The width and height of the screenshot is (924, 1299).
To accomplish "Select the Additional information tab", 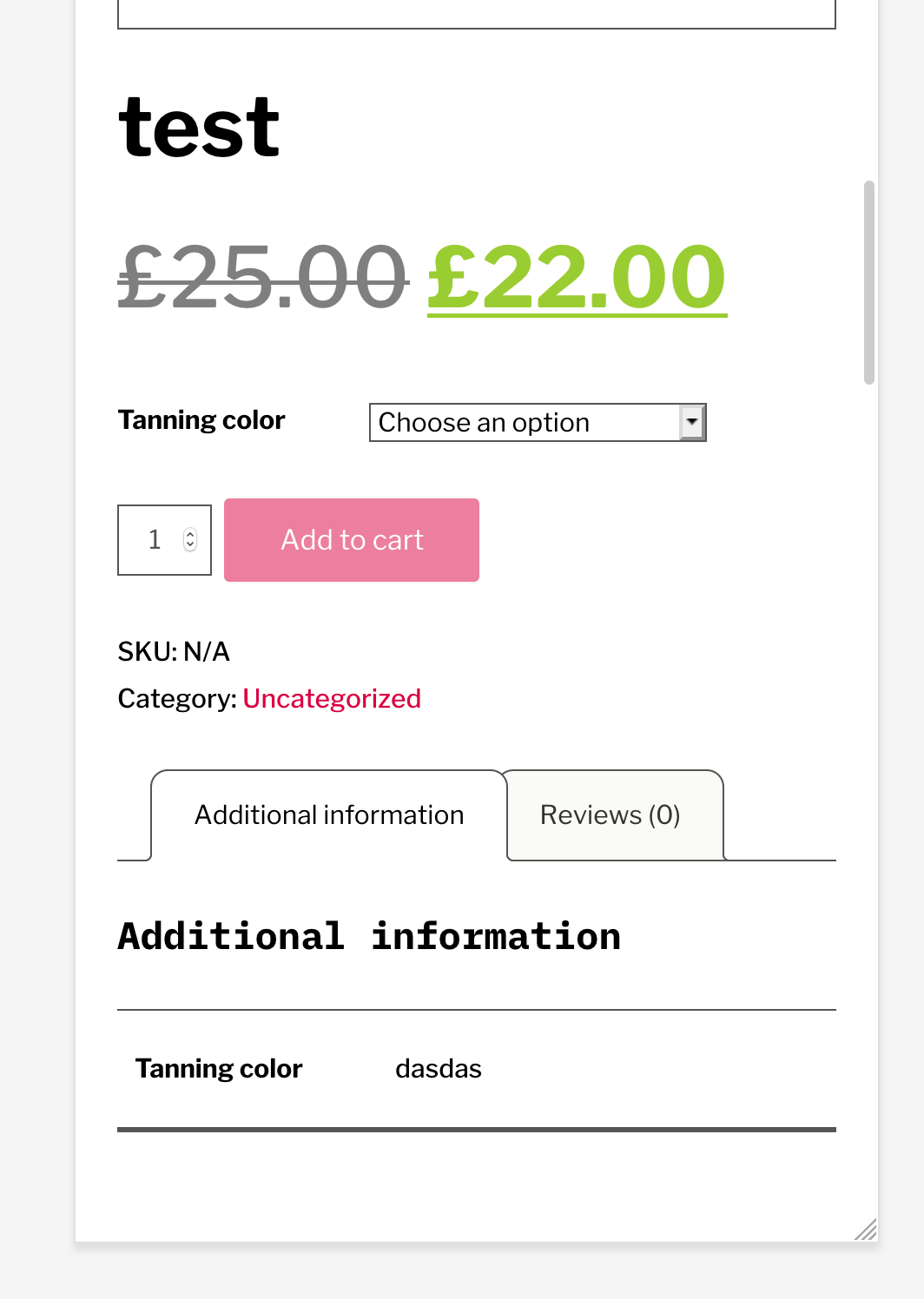I will coord(328,814).
